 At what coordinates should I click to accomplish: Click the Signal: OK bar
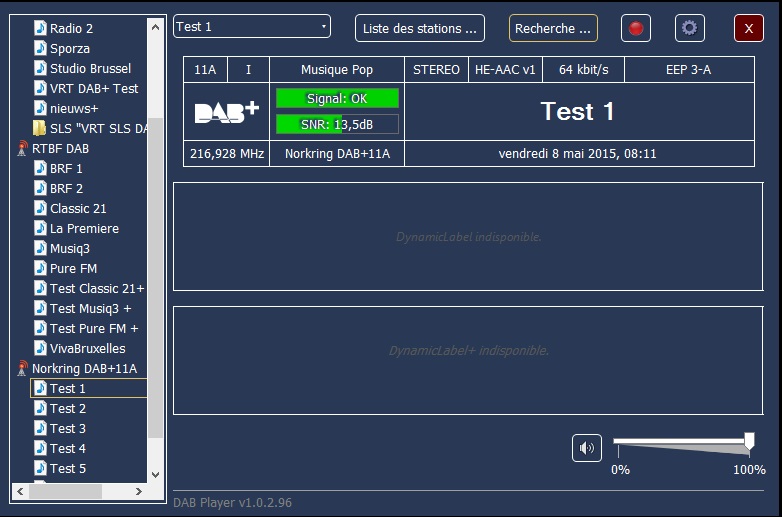coord(337,98)
